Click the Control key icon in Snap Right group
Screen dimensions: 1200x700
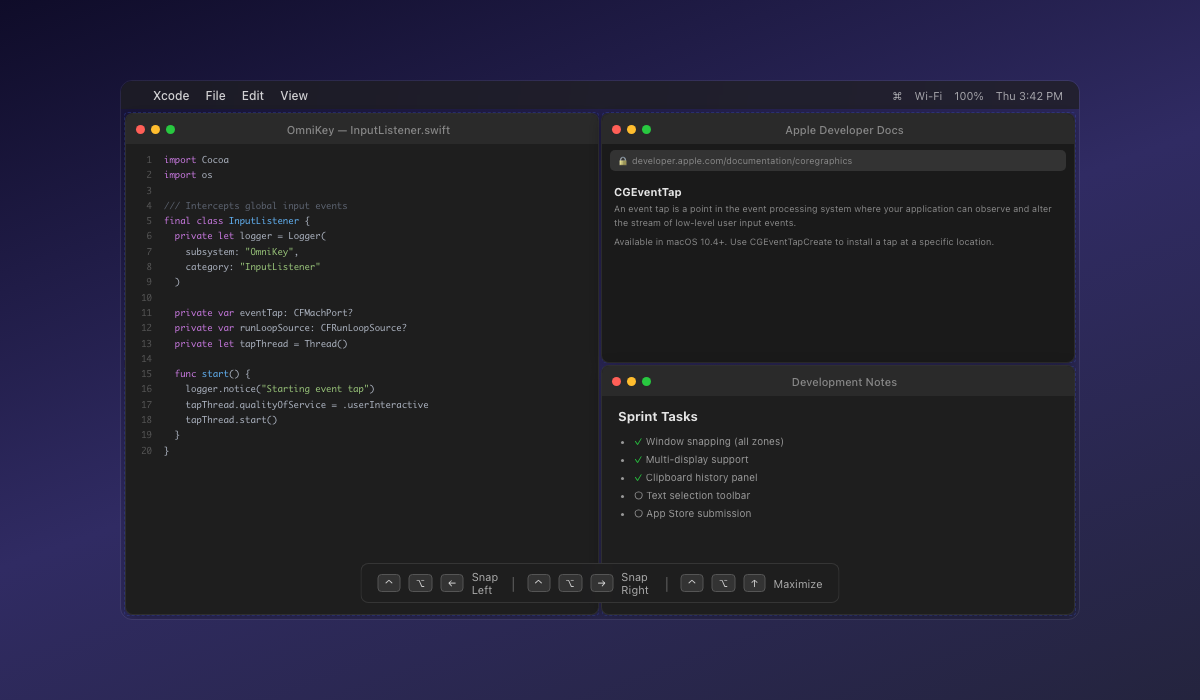pyautogui.click(x=538, y=582)
